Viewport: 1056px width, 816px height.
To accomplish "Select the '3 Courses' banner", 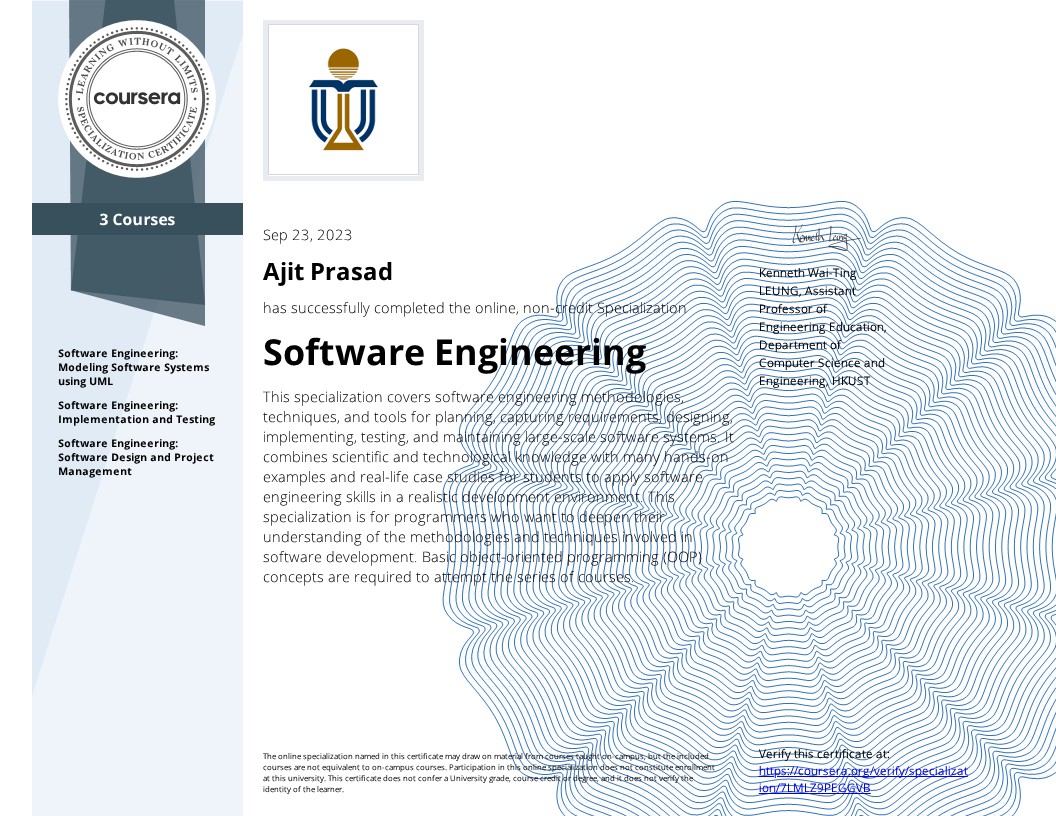I will [x=137, y=219].
